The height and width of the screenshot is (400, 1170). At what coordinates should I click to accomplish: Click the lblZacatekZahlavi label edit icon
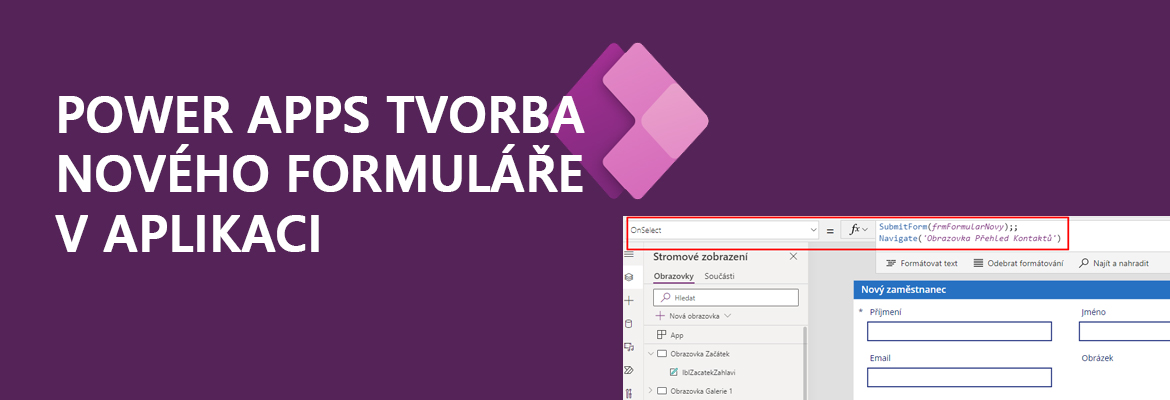674,372
